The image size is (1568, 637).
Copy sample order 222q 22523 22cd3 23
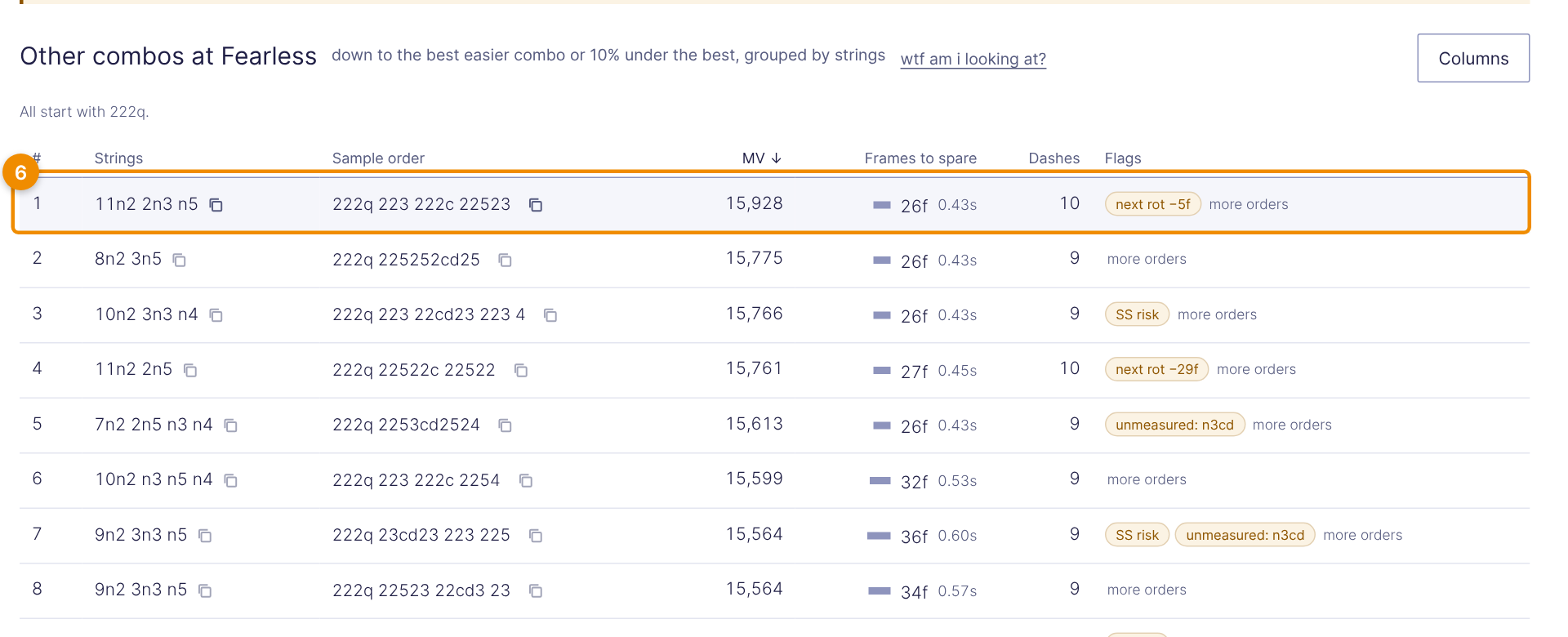point(536,590)
